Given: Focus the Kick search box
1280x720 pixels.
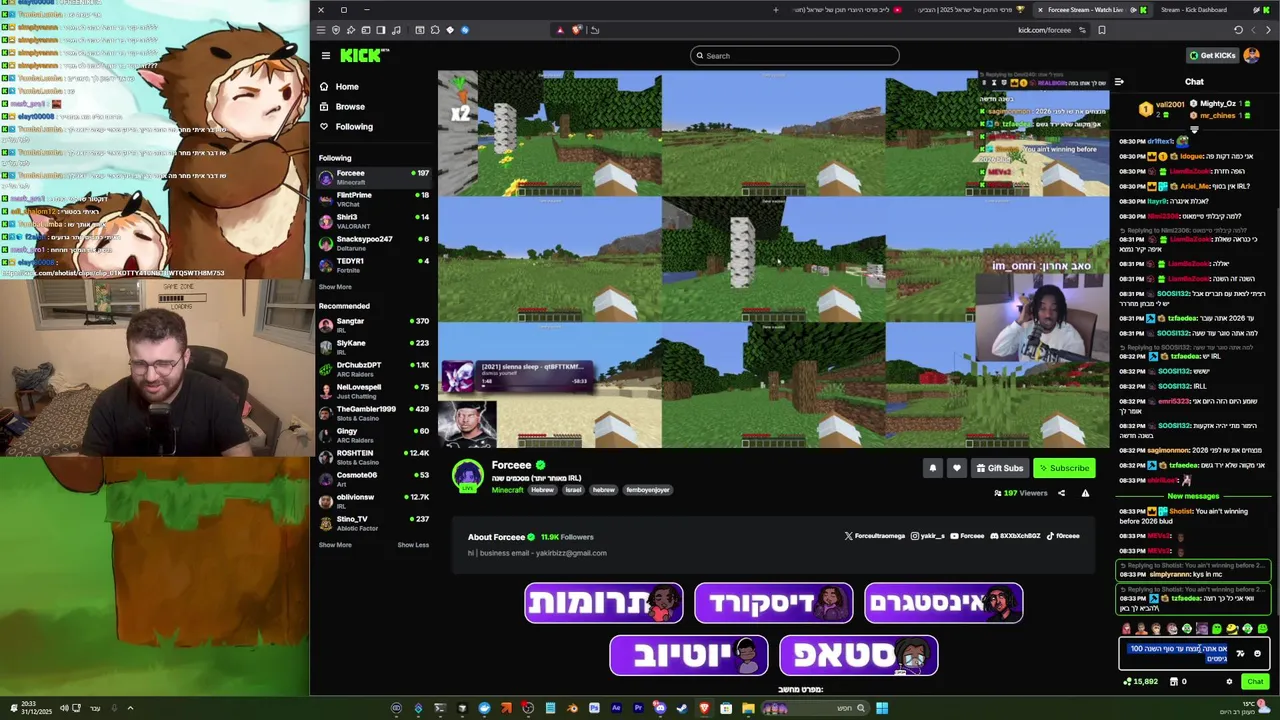Looking at the screenshot, I should [795, 56].
